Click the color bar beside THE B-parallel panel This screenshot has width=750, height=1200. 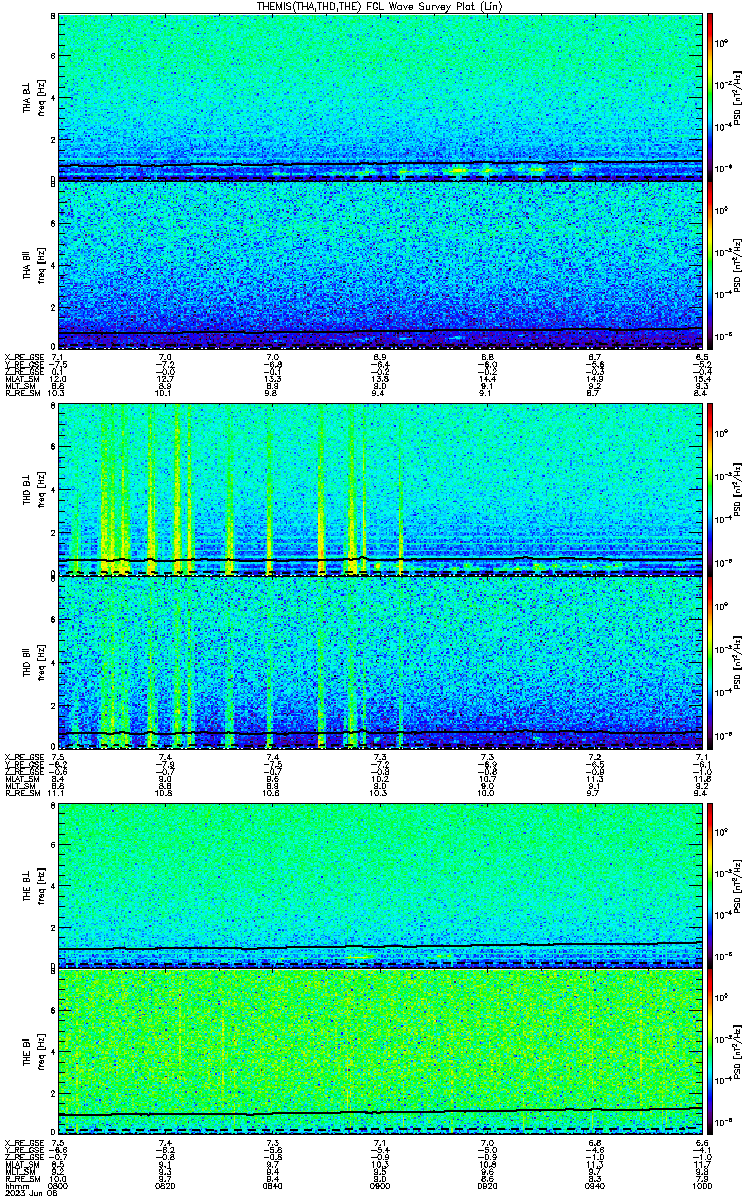[711, 1051]
